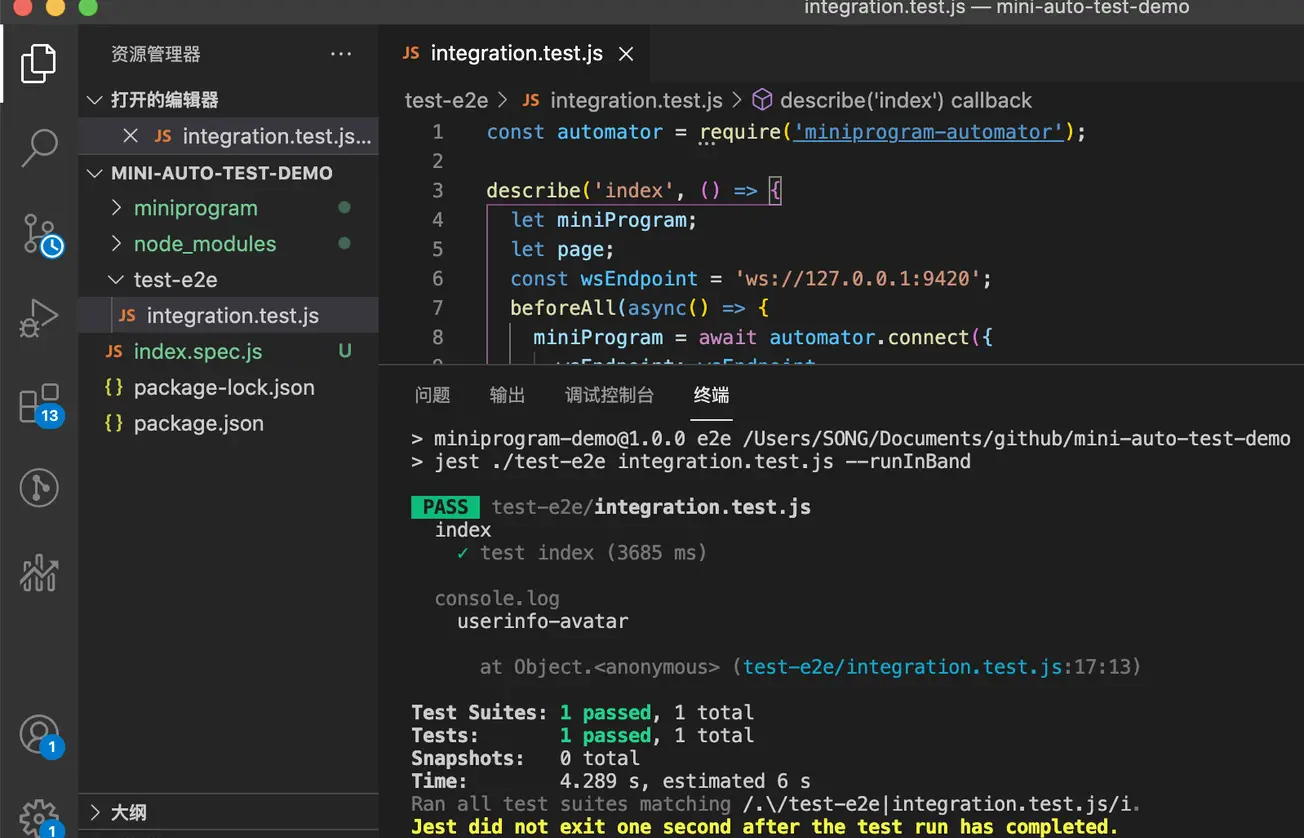Open the 'miniprogram-automator' require link
The width and height of the screenshot is (1304, 838).
pos(929,132)
